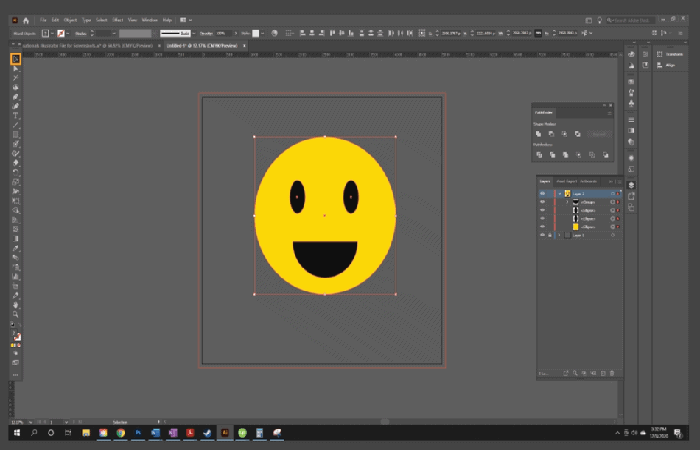Toggle visibility of the Group sublayer
Image resolution: width=700 pixels, height=450 pixels.
click(x=542, y=202)
